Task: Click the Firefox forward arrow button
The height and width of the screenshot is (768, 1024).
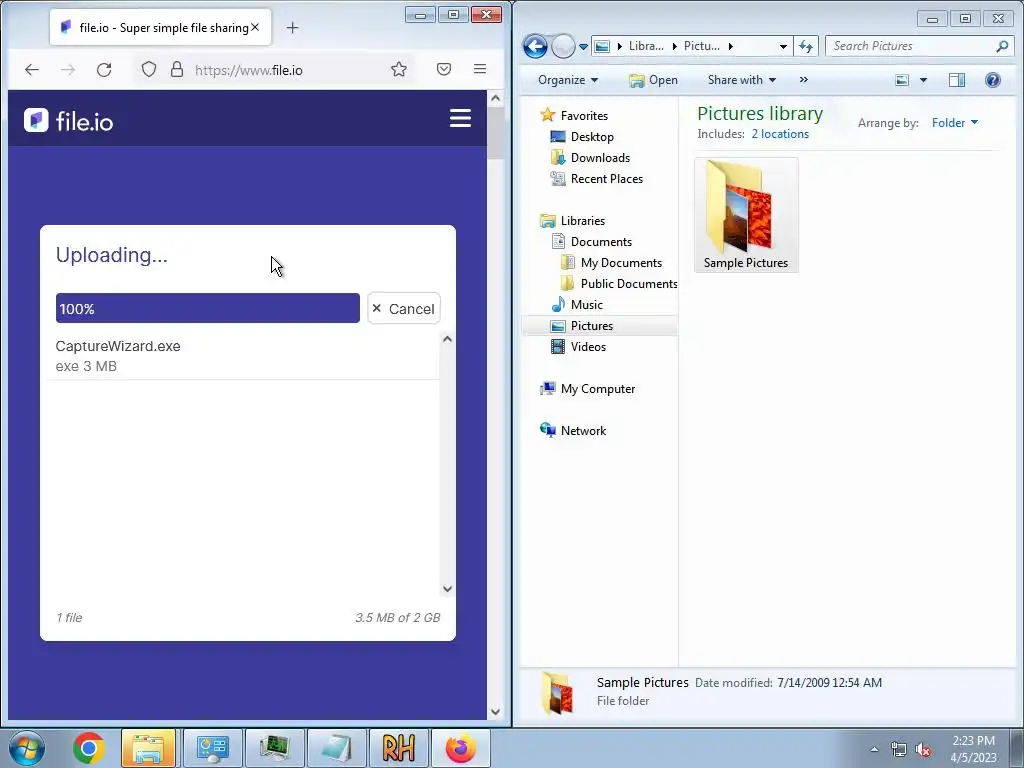Action: tap(68, 69)
